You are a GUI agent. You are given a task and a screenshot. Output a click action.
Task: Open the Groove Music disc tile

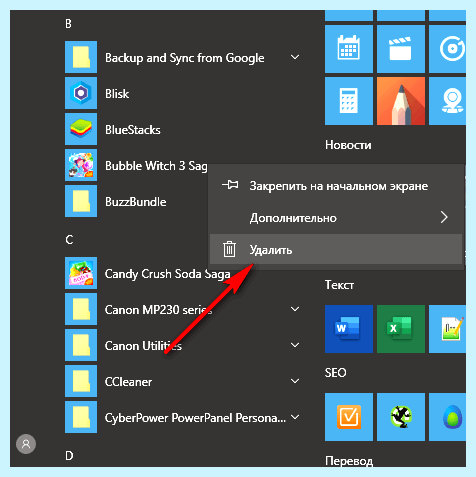[447, 49]
